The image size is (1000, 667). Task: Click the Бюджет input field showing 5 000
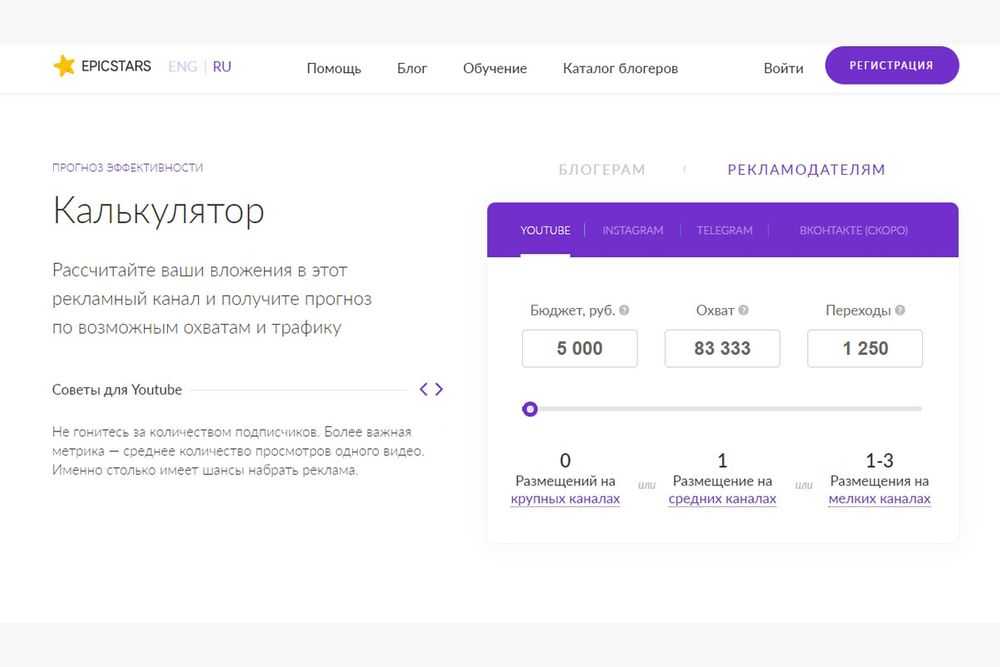click(580, 349)
